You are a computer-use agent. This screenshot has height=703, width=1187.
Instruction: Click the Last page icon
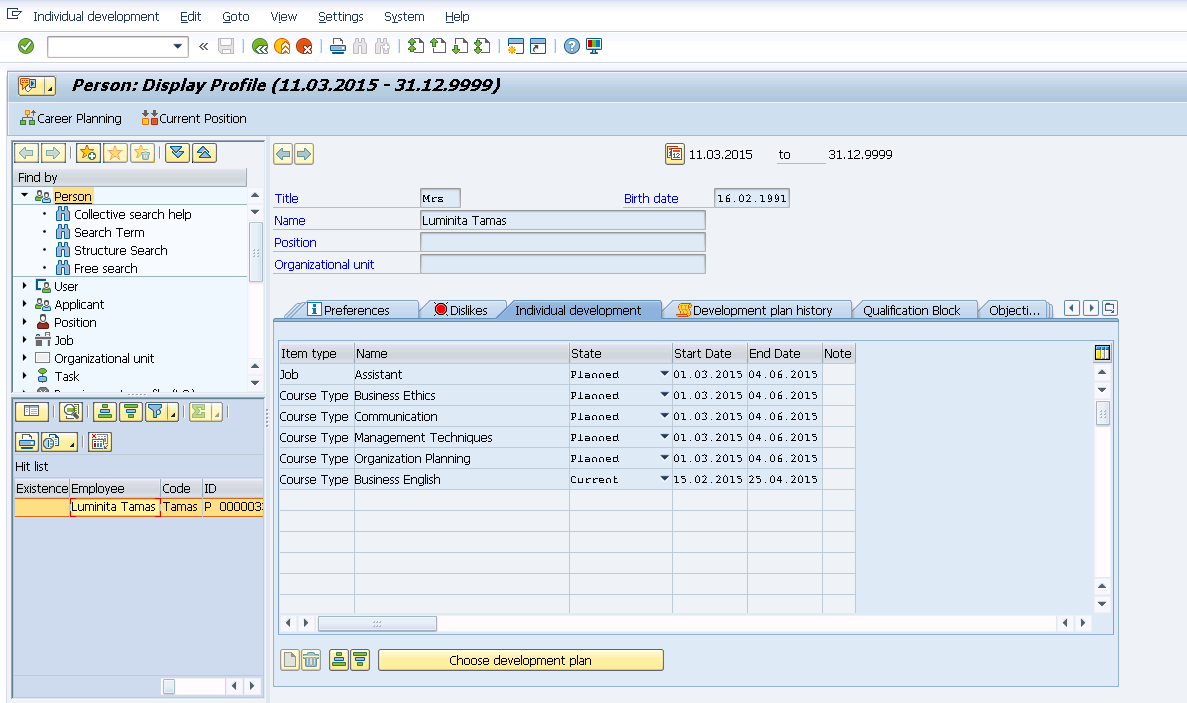(x=482, y=47)
